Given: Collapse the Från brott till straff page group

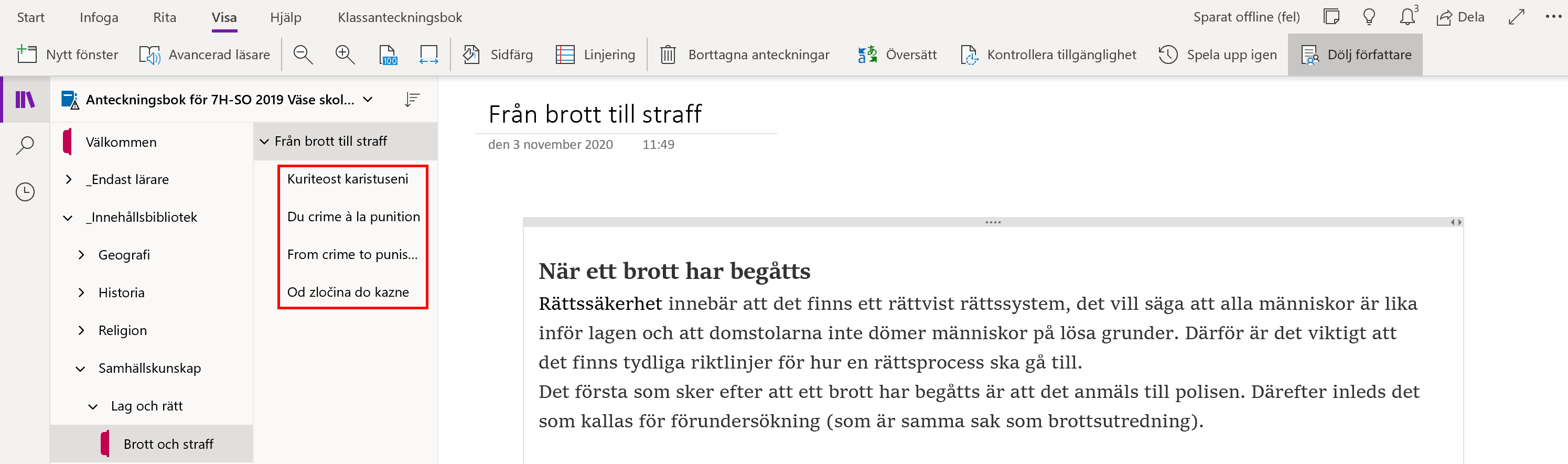Looking at the screenshot, I should tap(264, 141).
